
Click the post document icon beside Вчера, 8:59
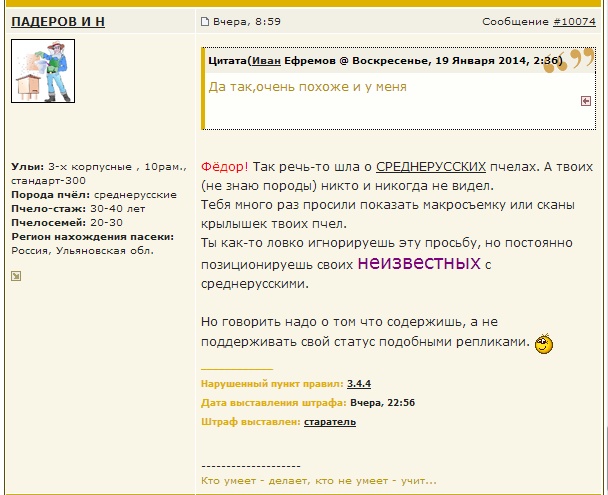pyautogui.click(x=205, y=22)
